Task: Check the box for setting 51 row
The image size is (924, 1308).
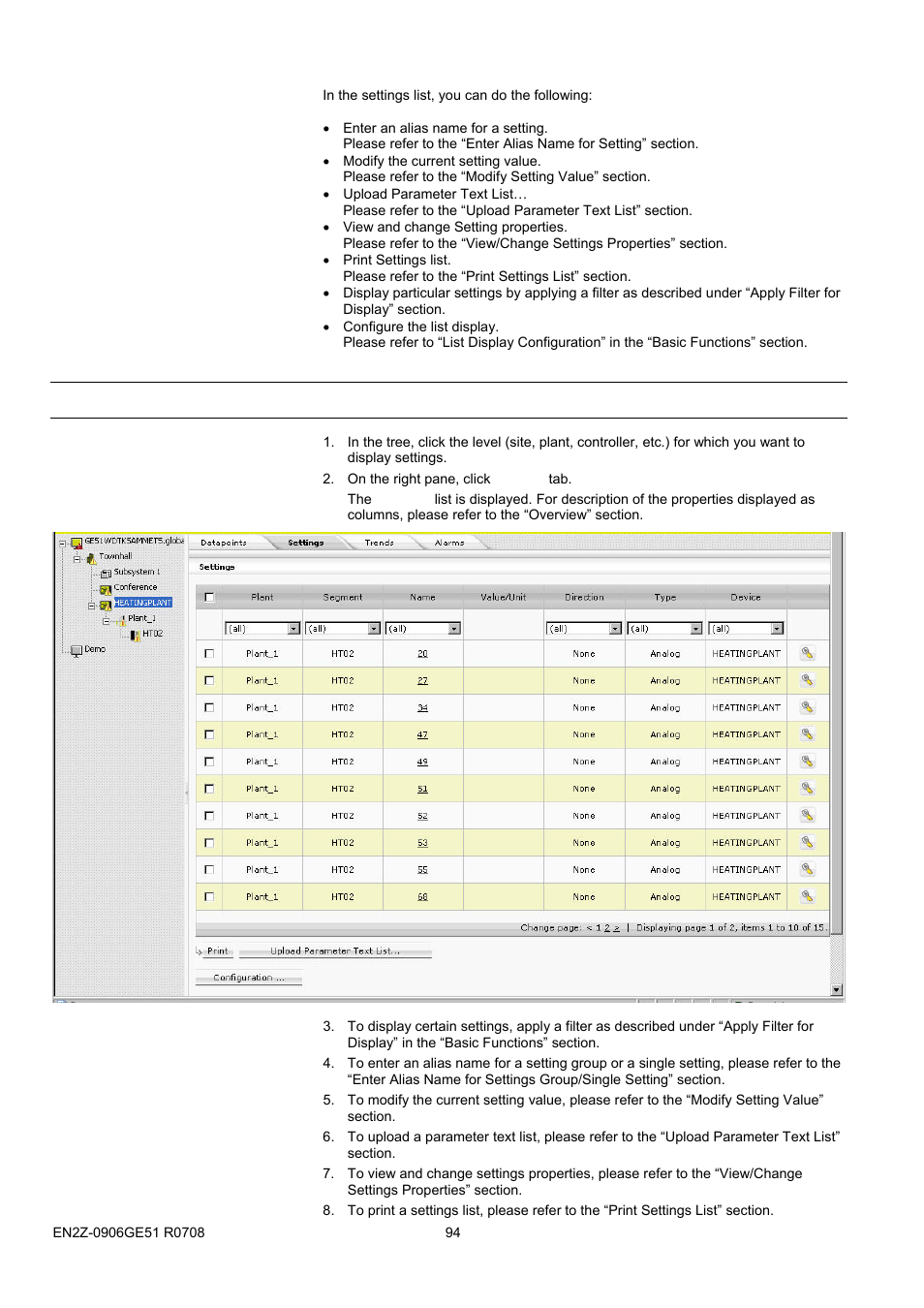Action: [209, 790]
